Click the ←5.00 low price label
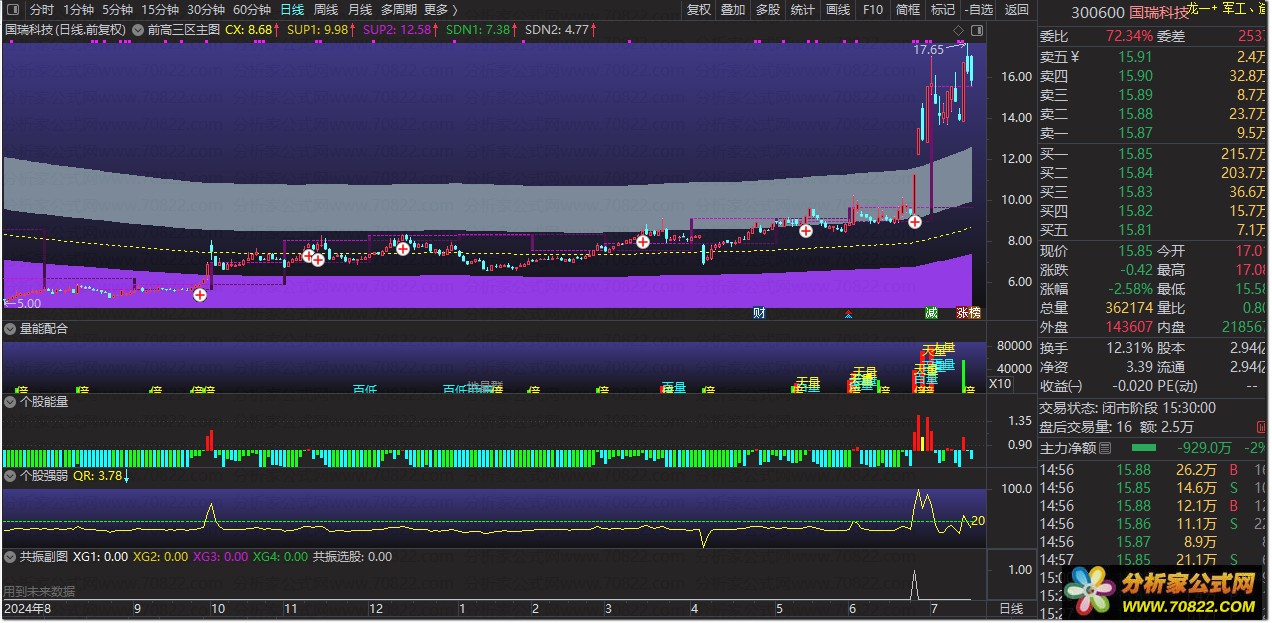1272x623 pixels. (x=23, y=303)
